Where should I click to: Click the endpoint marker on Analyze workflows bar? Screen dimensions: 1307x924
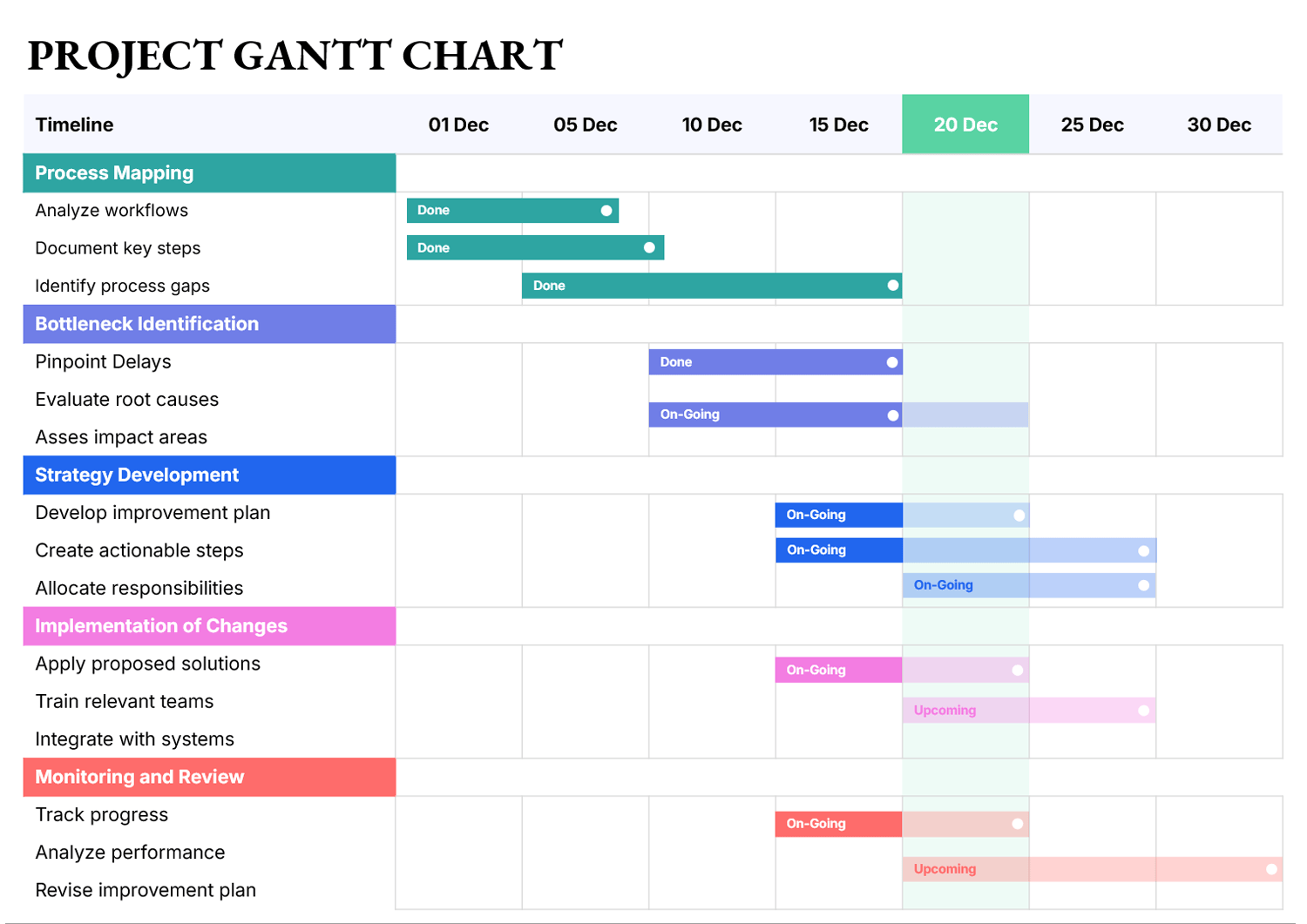[607, 210]
